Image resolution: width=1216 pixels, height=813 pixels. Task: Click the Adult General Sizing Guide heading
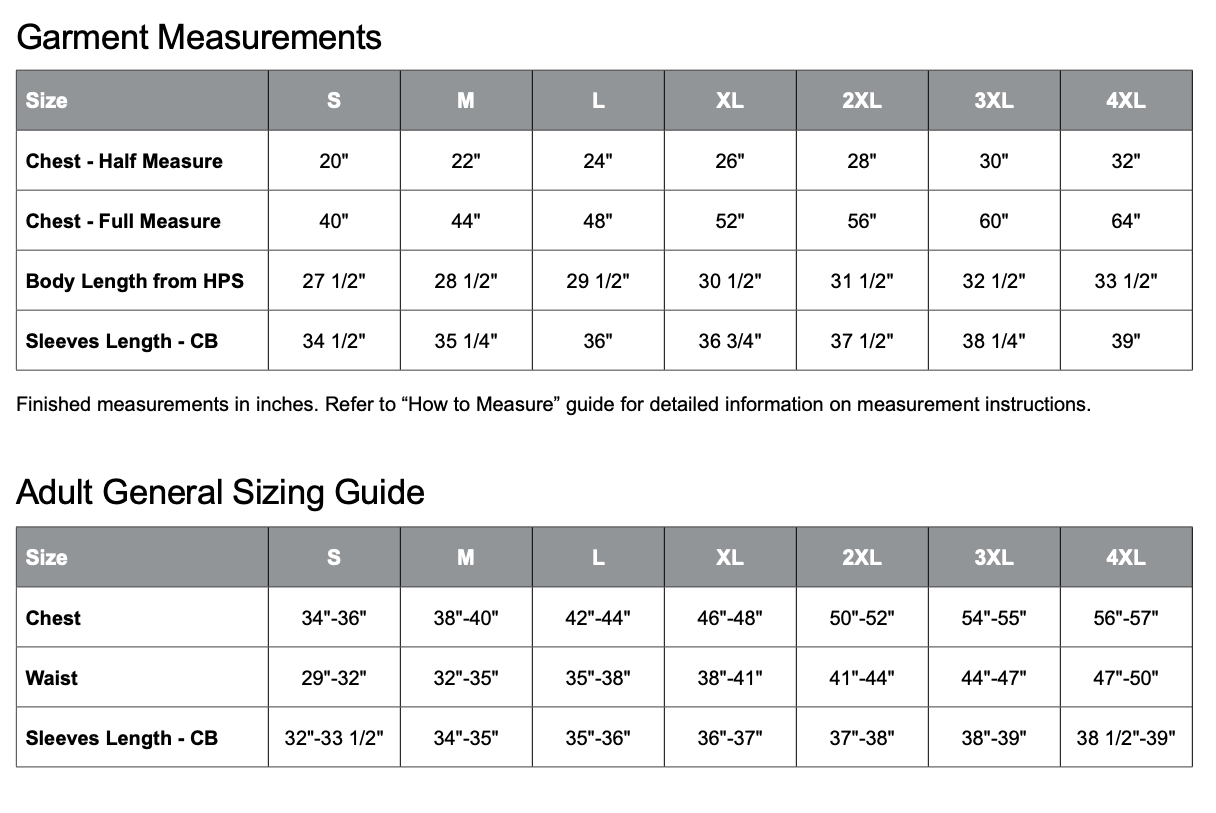pyautogui.click(x=221, y=492)
